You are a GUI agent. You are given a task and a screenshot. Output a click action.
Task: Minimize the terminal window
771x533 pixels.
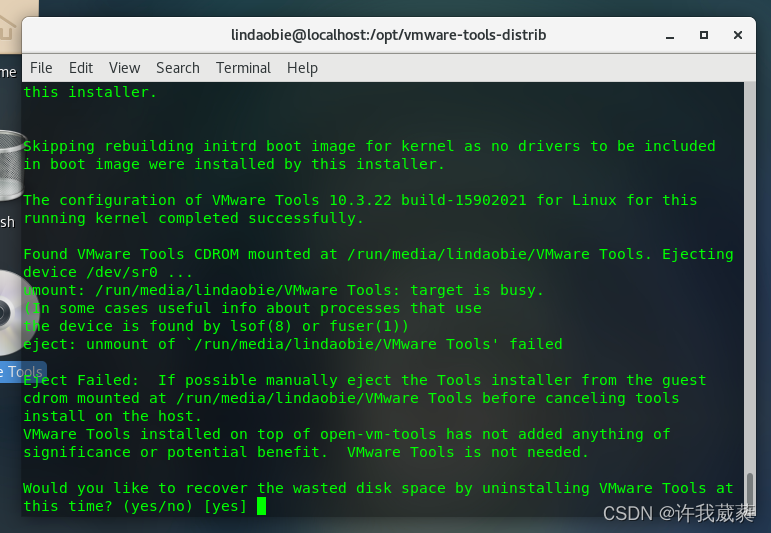pos(670,35)
